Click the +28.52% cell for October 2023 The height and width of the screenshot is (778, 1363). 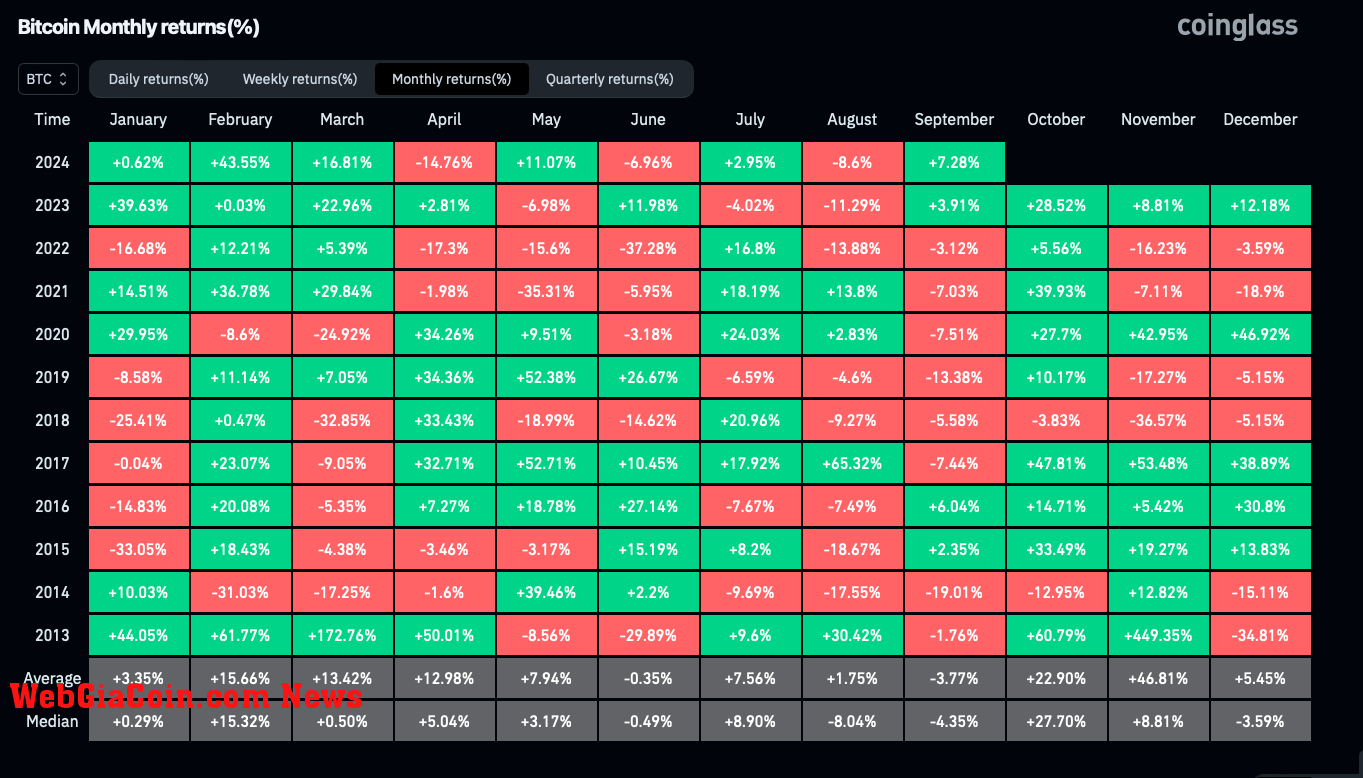pos(1056,205)
